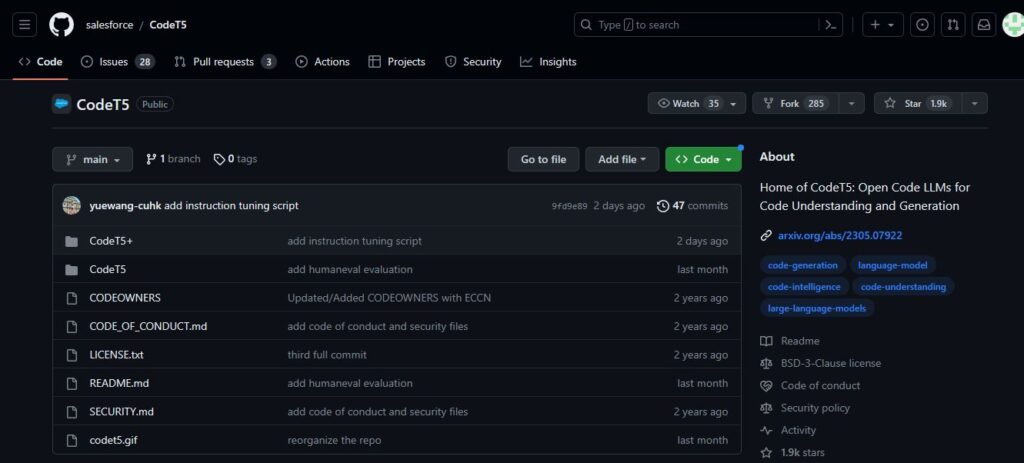Open the Issues icon in the header
The height and width of the screenshot is (463, 1024).
click(x=922, y=25)
